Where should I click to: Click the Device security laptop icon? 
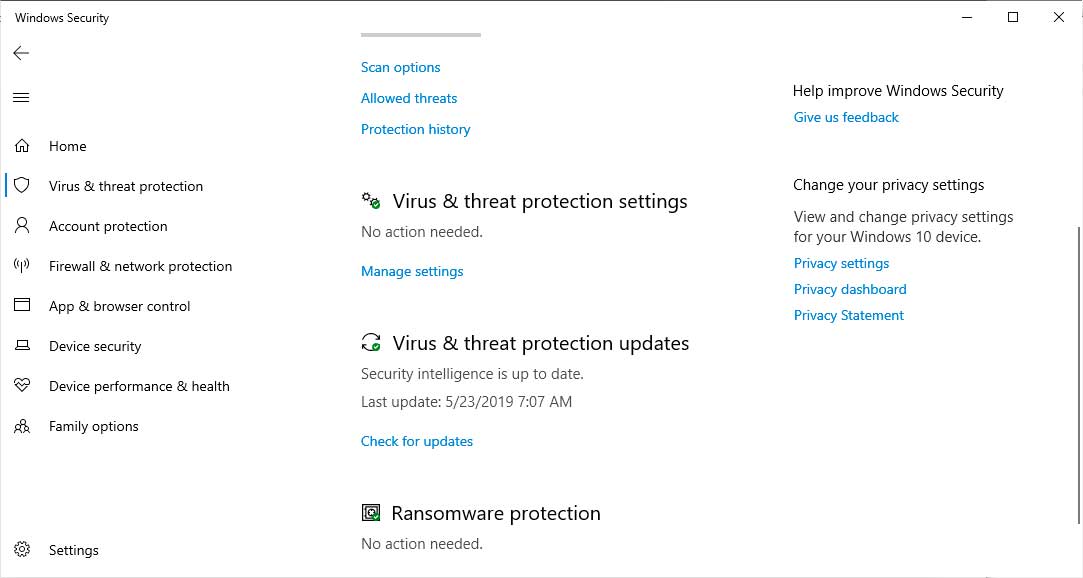click(x=22, y=346)
